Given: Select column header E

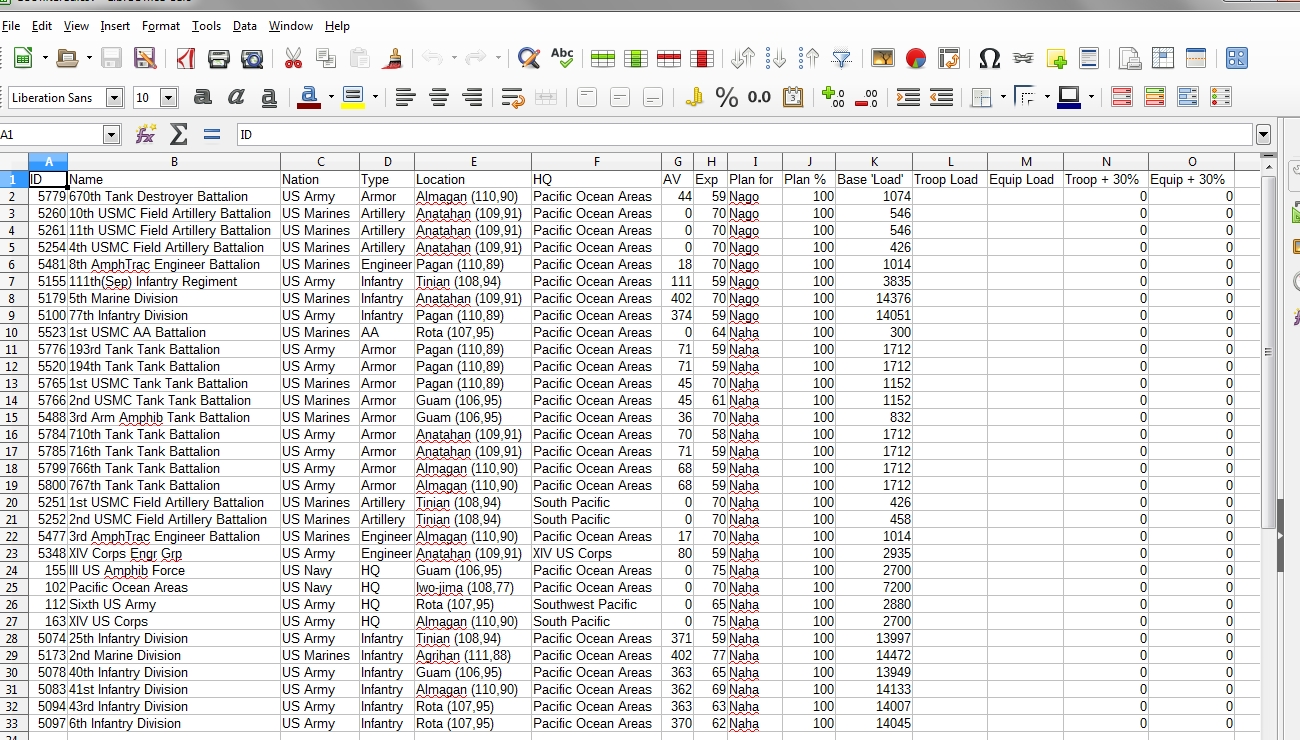Looking at the screenshot, I should coord(472,161).
